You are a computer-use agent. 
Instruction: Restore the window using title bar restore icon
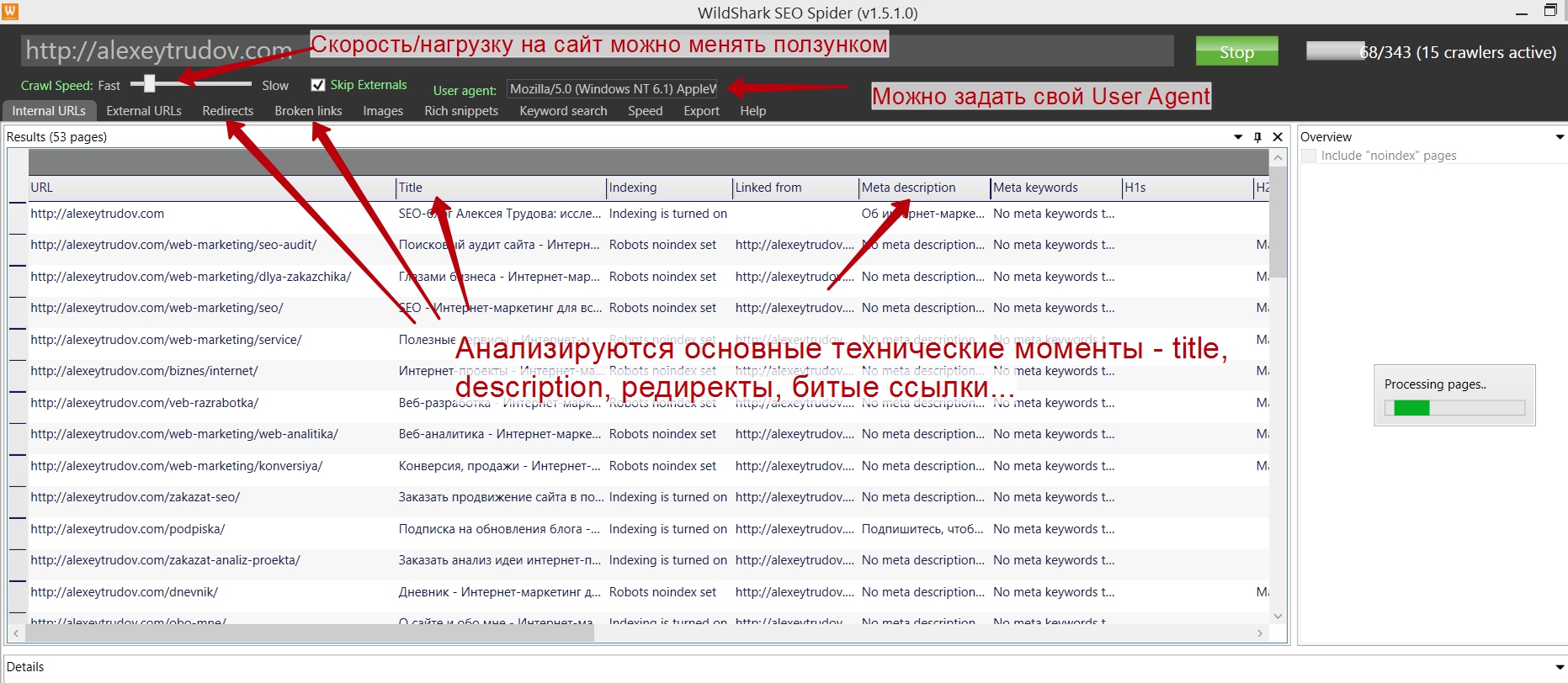coord(1550,11)
